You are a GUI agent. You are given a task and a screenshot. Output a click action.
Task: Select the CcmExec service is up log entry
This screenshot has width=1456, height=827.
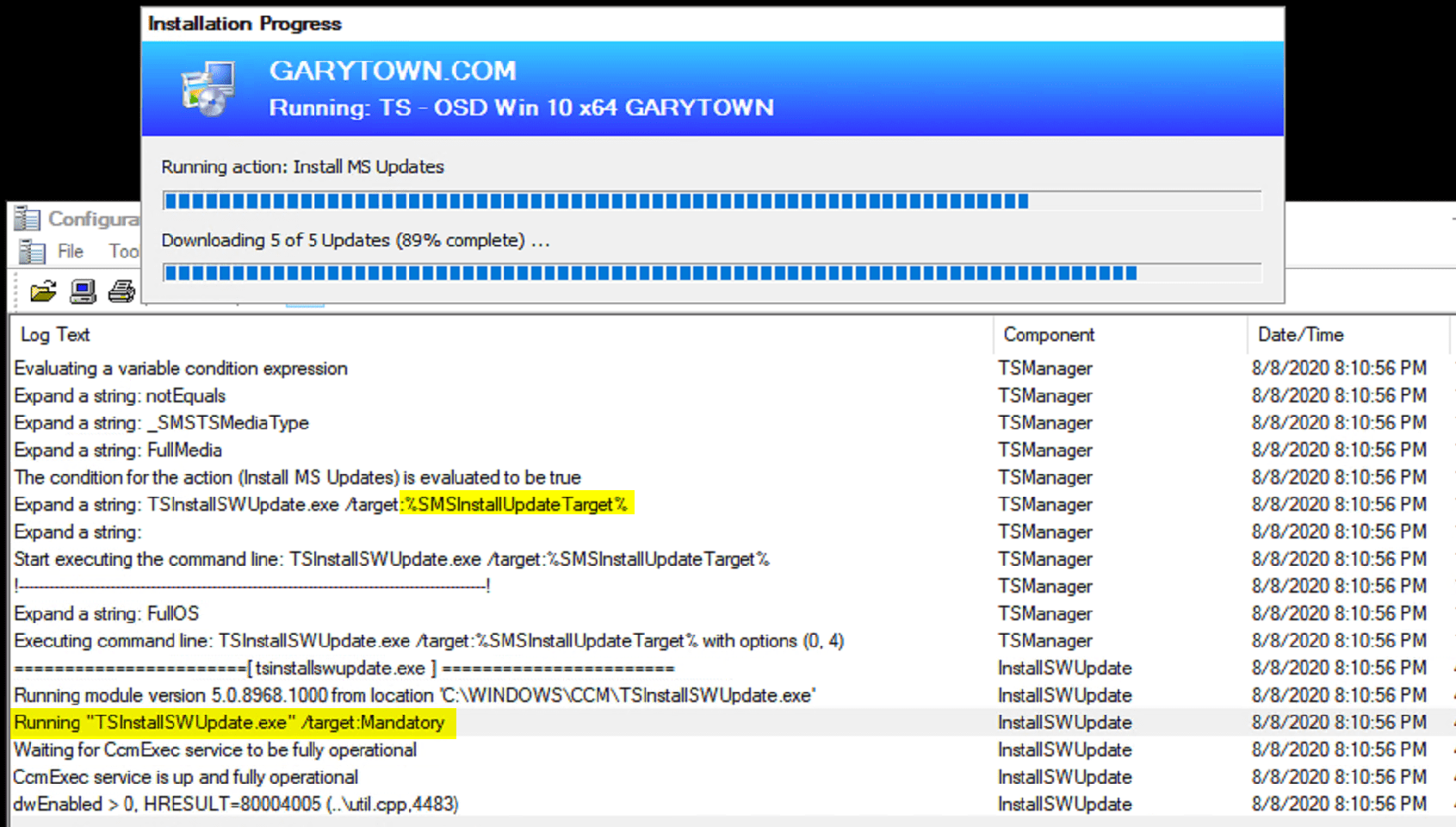(185, 776)
